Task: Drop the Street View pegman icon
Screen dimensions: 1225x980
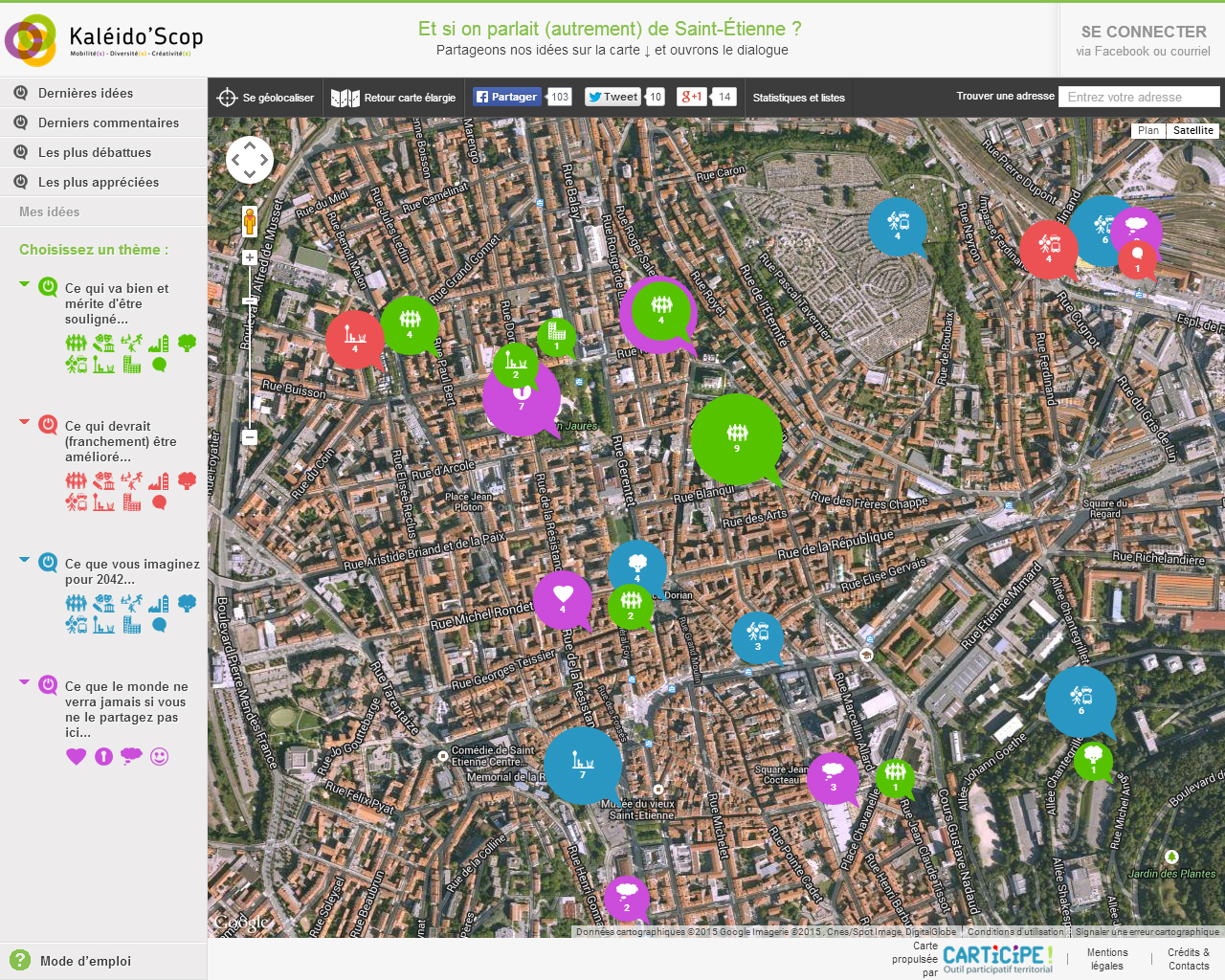Action: pos(250,221)
